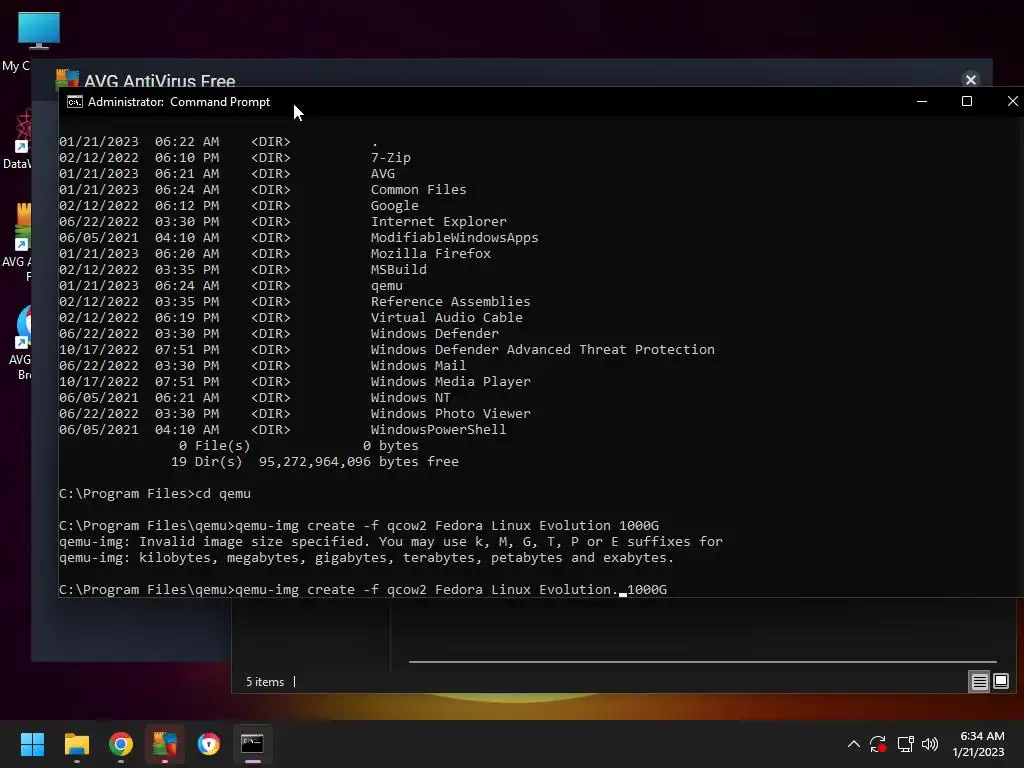Click the '19 Dir(s)' summary text
Image resolution: width=1024 pixels, height=768 pixels.
click(206, 462)
